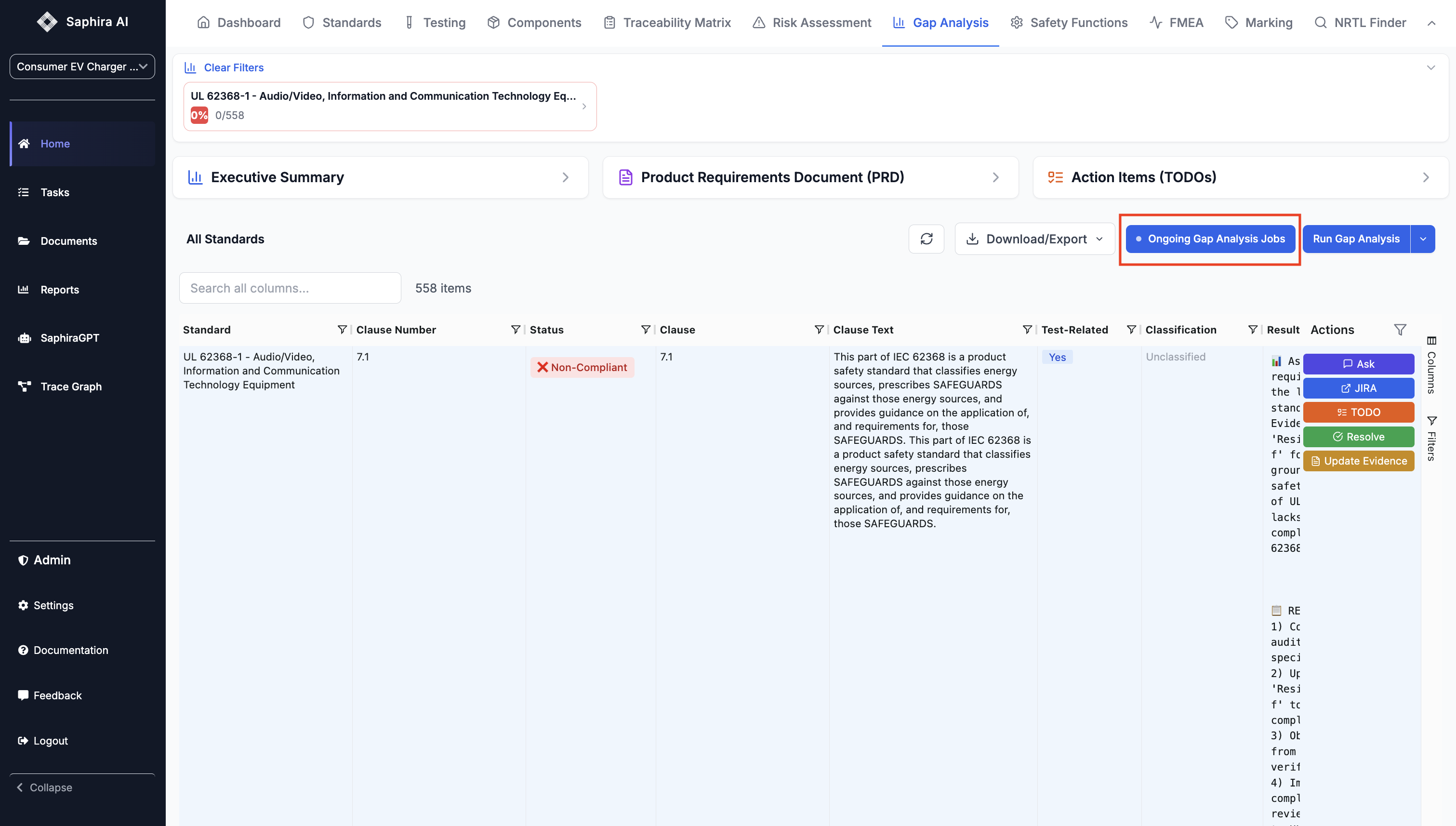Filter the Test-Related column

(x=1130, y=330)
